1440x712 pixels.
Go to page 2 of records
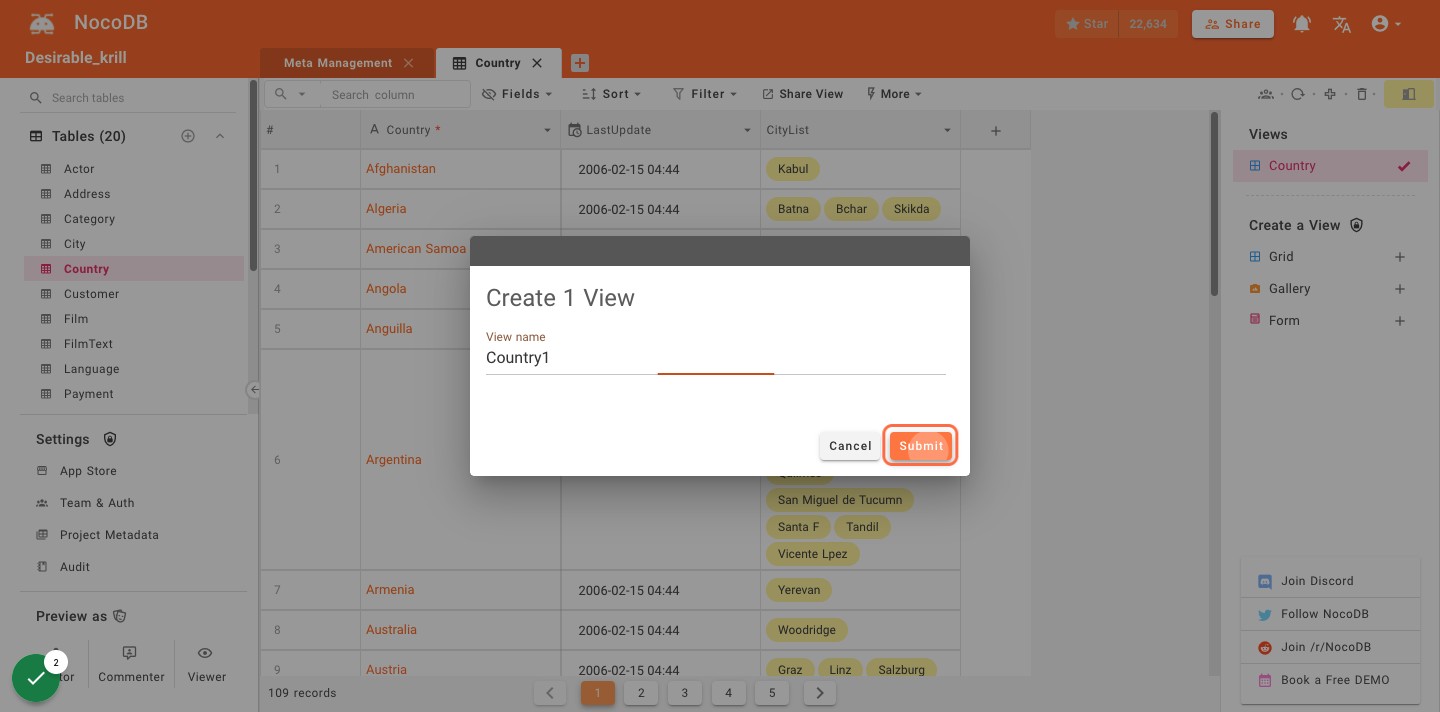(x=641, y=693)
